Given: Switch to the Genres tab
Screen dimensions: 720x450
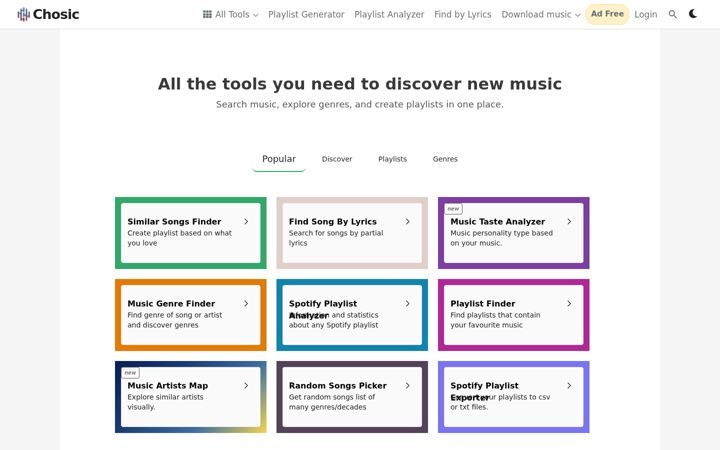Looking at the screenshot, I should [x=445, y=159].
